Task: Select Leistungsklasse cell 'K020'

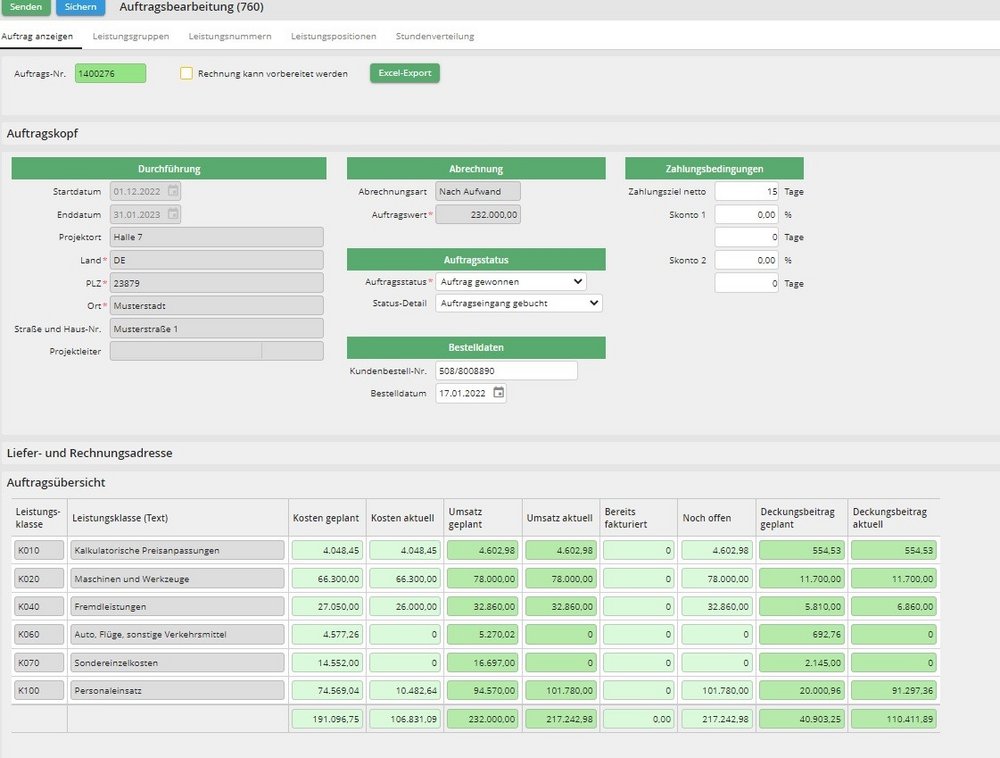Action: [39, 578]
